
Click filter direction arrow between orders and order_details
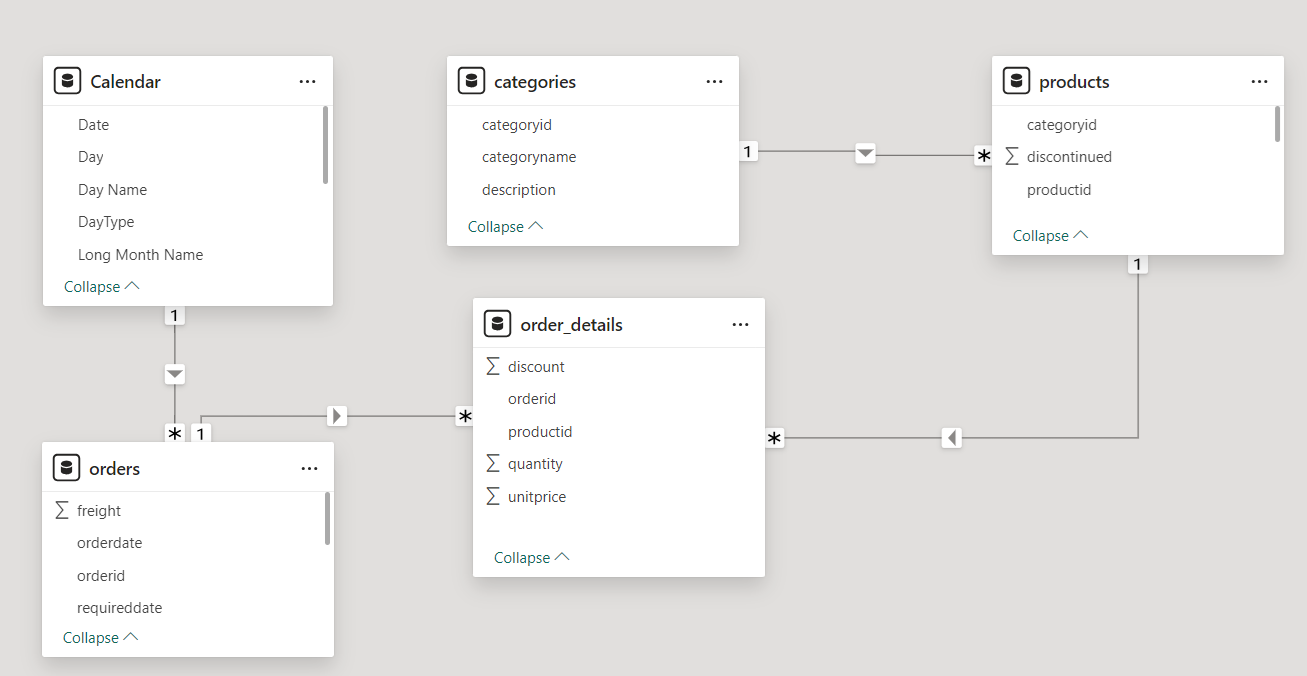click(x=337, y=415)
